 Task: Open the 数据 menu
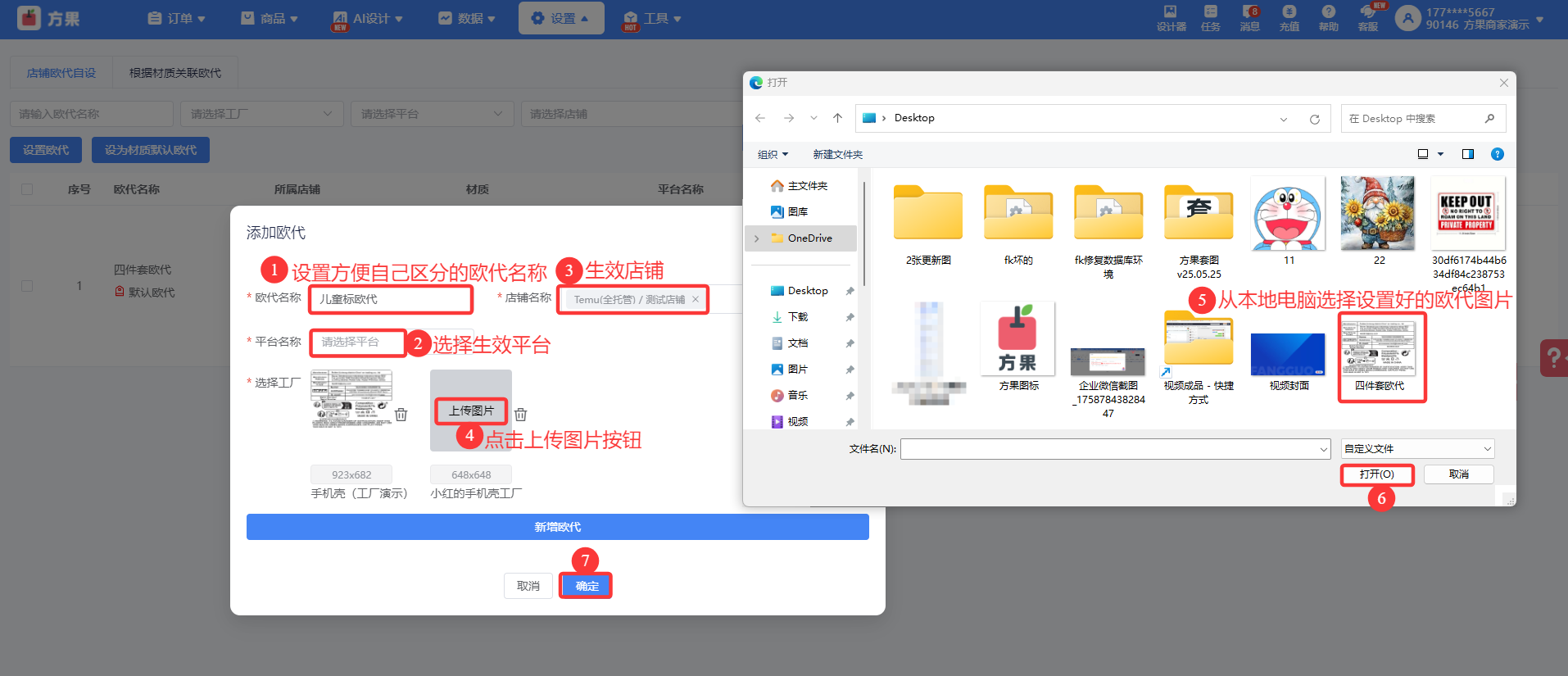[x=466, y=18]
